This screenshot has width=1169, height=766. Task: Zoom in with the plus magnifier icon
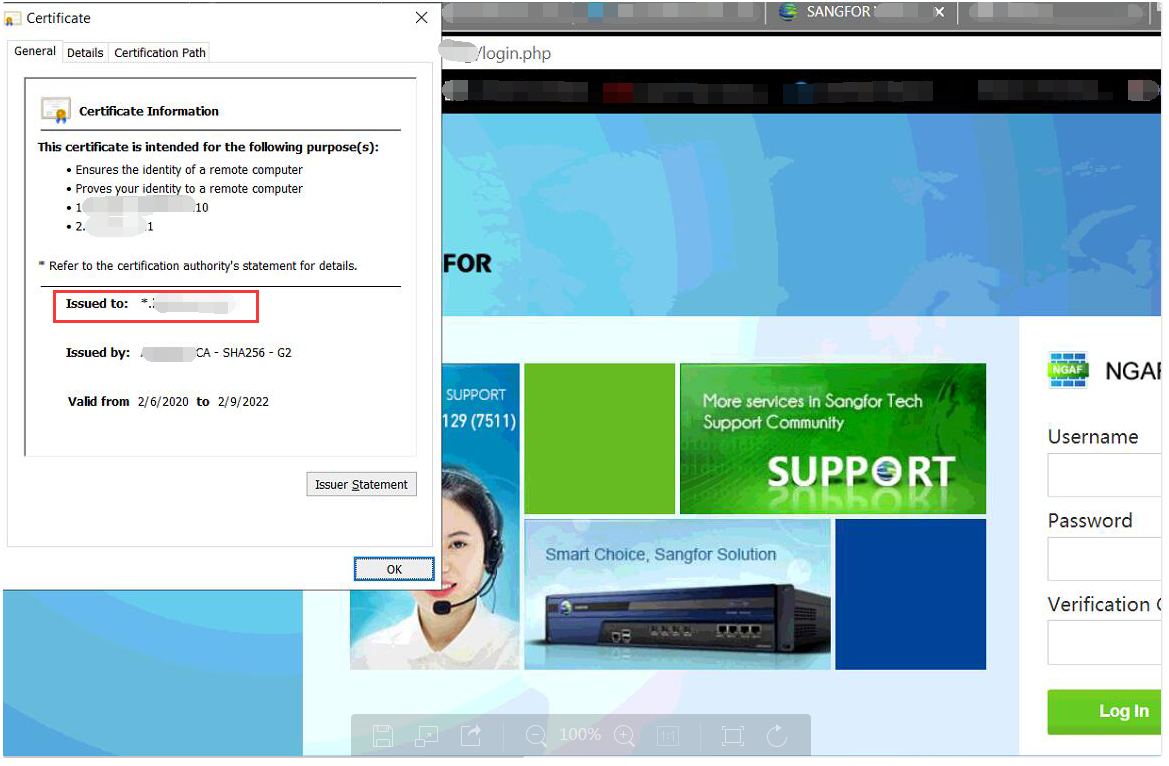point(625,737)
